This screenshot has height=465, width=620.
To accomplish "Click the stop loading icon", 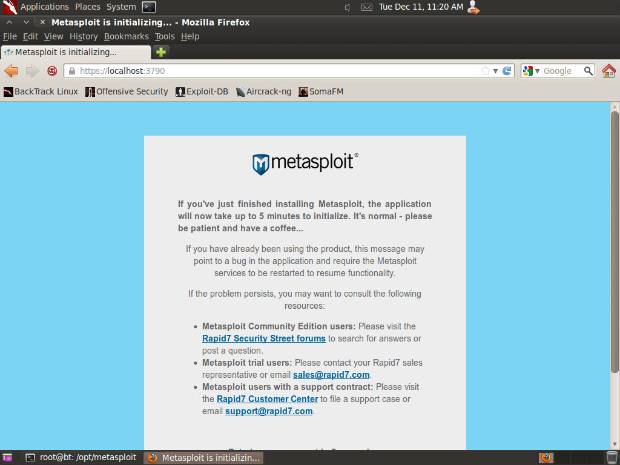I will pyautogui.click(x=52, y=71).
